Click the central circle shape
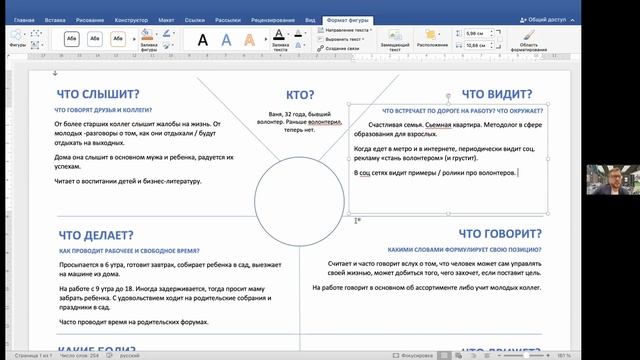Screen dimensions: 640x360 [299, 202]
